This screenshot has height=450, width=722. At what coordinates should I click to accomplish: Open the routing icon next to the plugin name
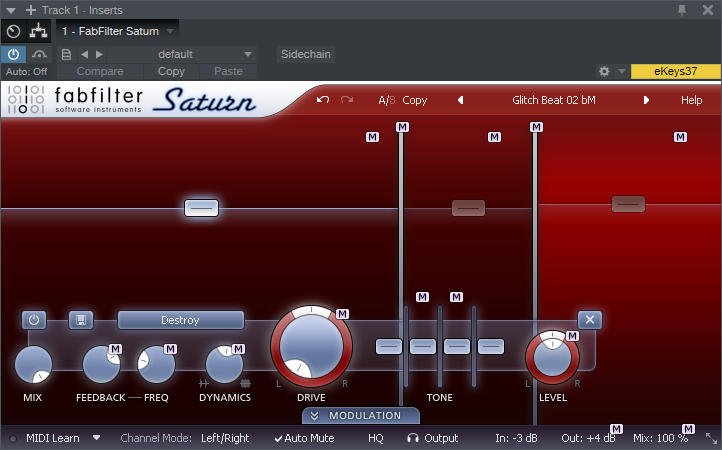[x=38, y=31]
